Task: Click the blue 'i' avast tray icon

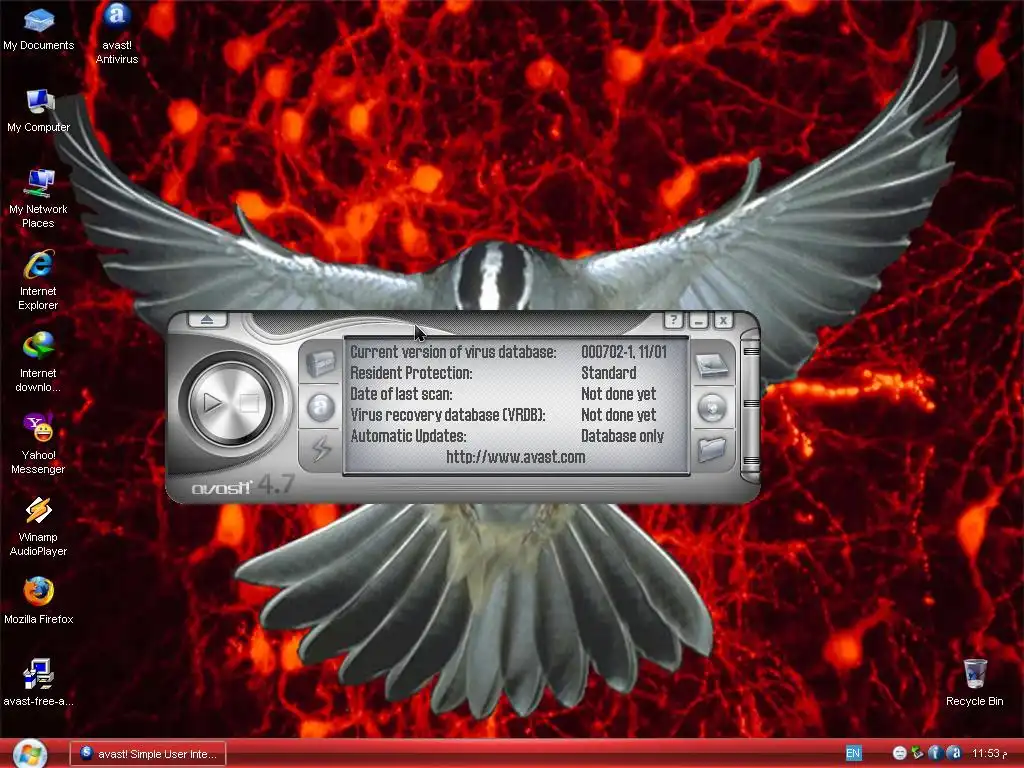Action: point(935,753)
